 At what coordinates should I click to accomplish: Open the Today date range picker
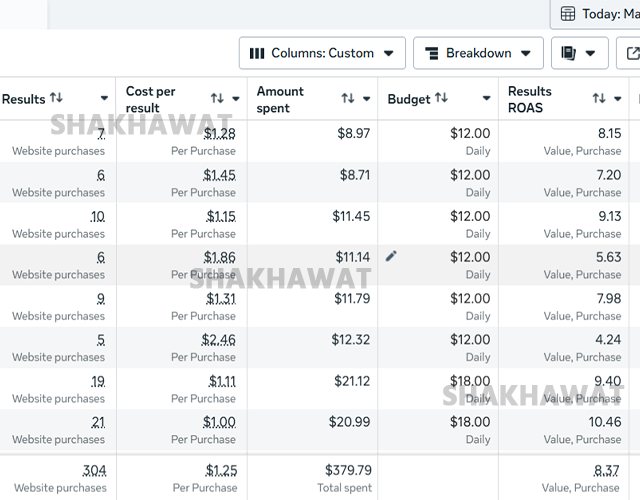[x=598, y=14]
